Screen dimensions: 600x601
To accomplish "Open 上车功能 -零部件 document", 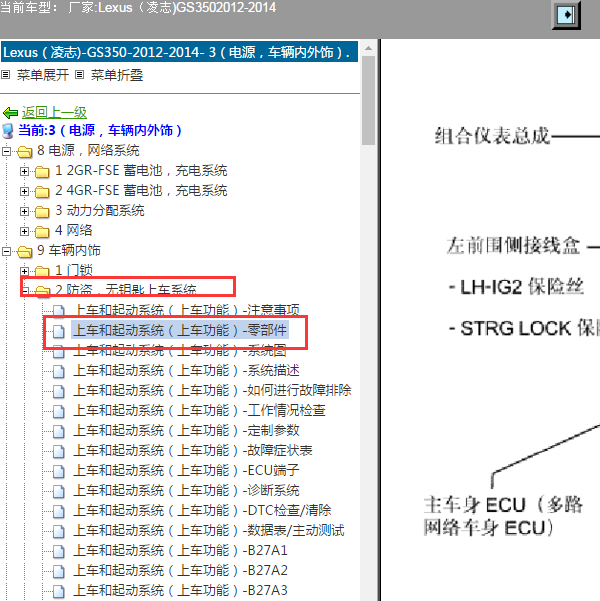I will point(180,330).
